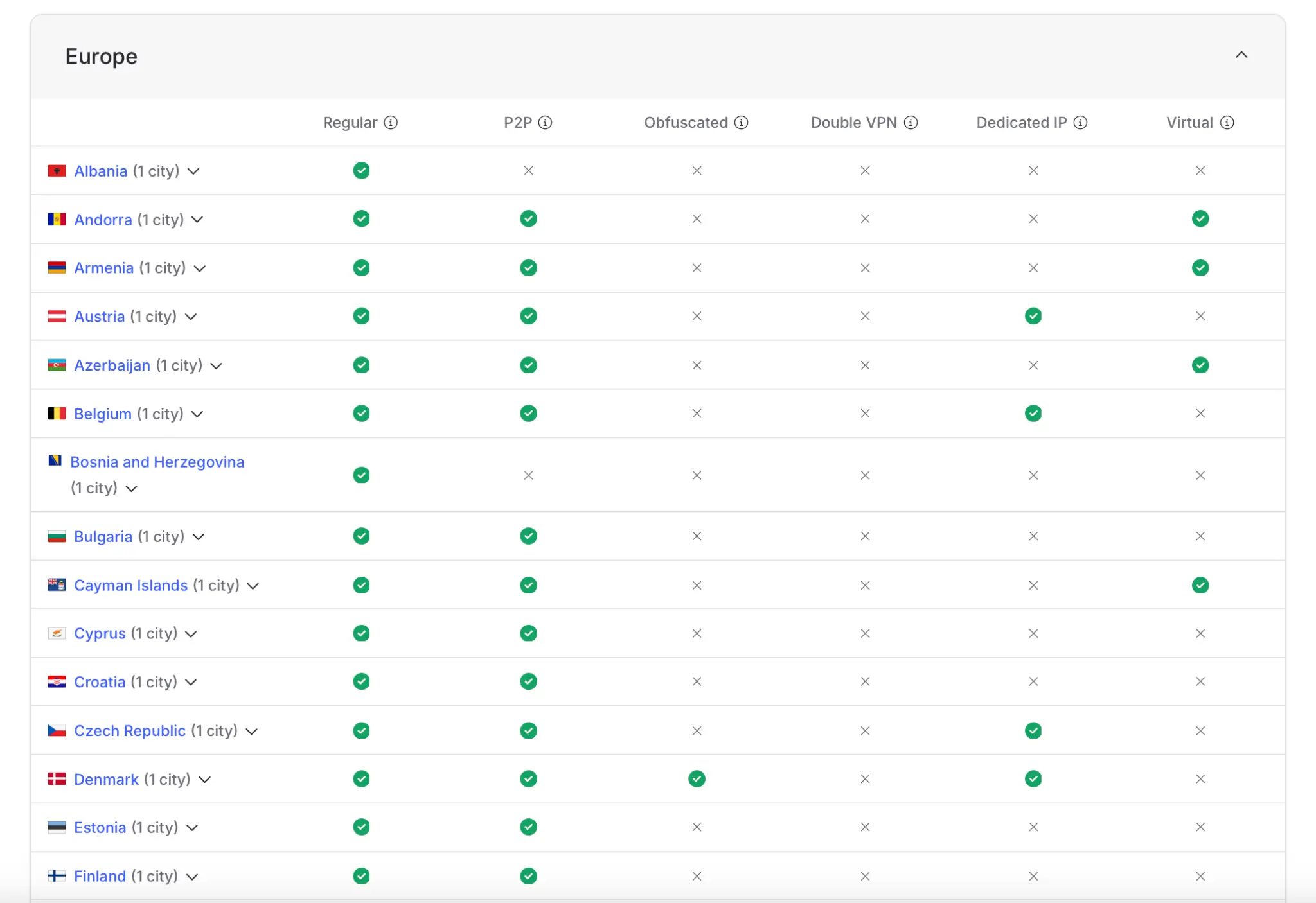Viewport: 1316px width, 903px height.
Task: Open the Bosnia and Herzegovina link
Action: (x=157, y=462)
